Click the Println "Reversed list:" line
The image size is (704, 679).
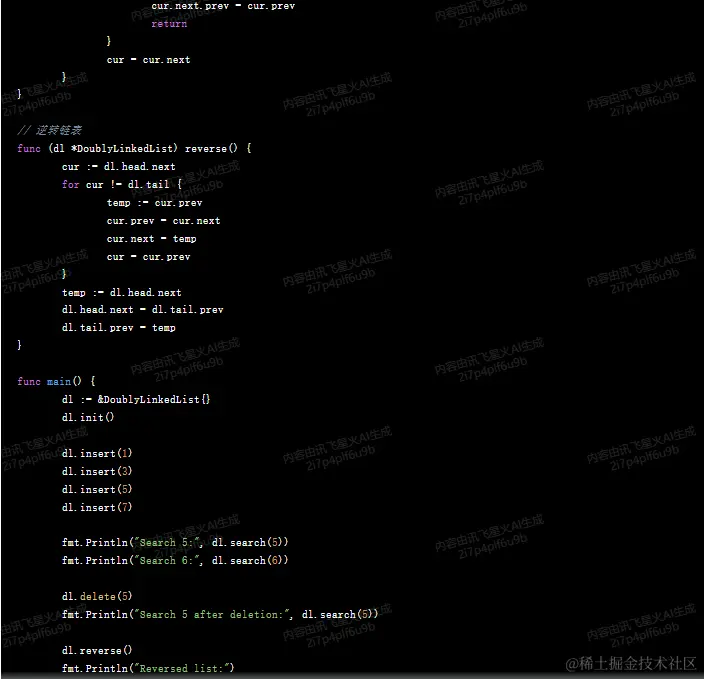pyautogui.click(x=148, y=668)
